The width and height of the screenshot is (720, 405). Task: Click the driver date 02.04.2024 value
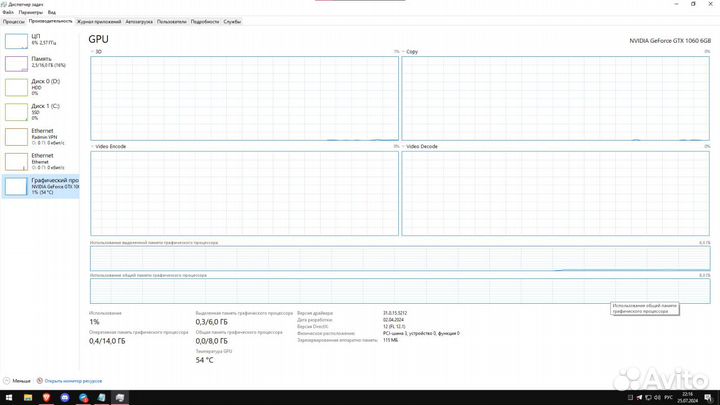coord(393,320)
